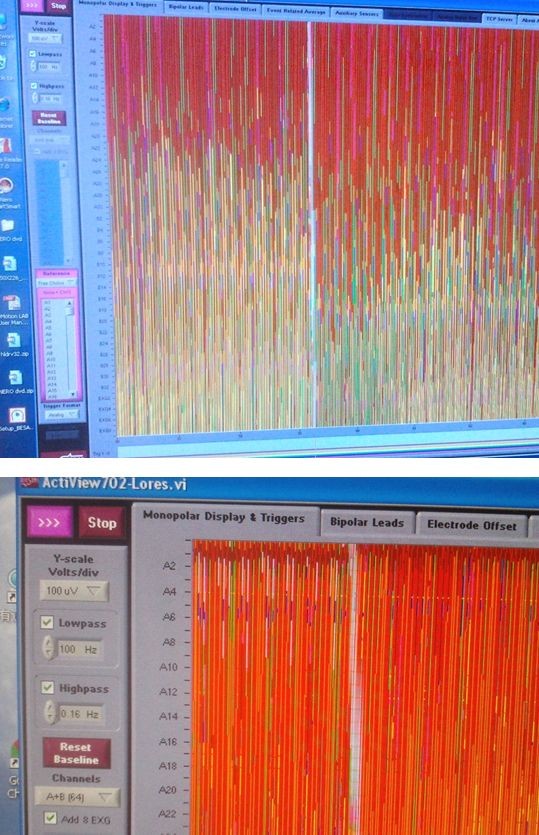Screen dimensions: 539x835
Task: Click the Lowpass frequency stepper in wide photo
Action: click(33, 66)
